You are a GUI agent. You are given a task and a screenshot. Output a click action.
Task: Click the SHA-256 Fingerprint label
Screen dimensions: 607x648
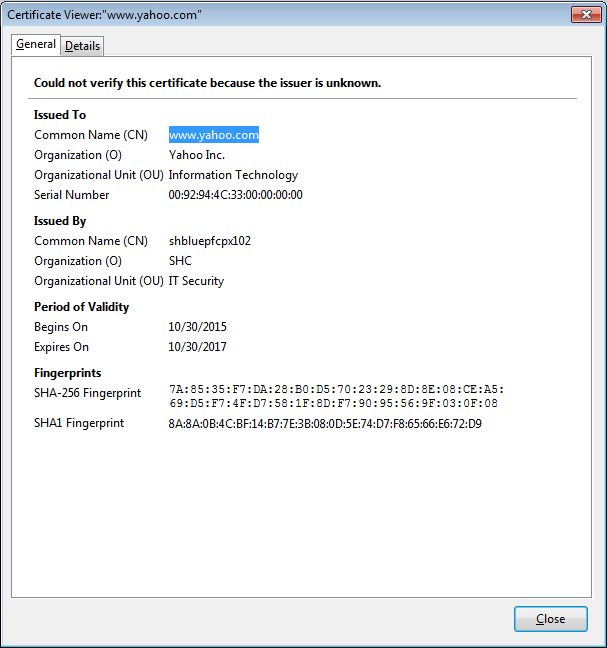pyautogui.click(x=88, y=393)
